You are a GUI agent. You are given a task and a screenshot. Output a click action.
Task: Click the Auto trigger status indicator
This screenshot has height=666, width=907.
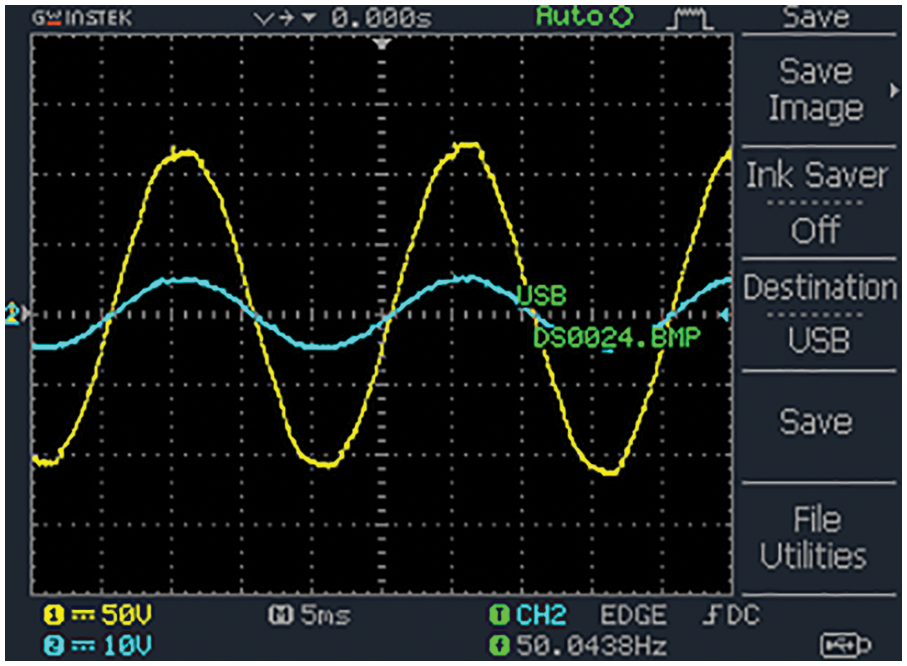(584, 16)
